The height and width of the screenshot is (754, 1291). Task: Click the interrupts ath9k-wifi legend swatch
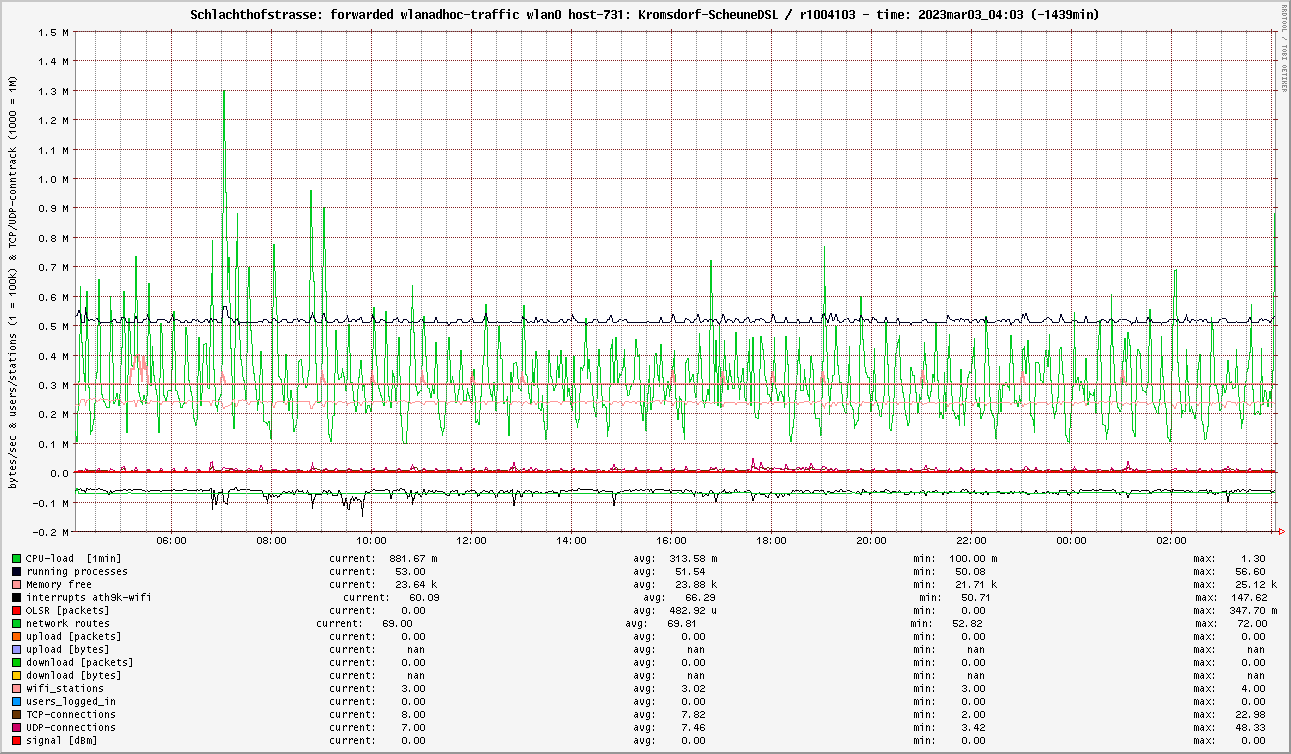pos(16,597)
